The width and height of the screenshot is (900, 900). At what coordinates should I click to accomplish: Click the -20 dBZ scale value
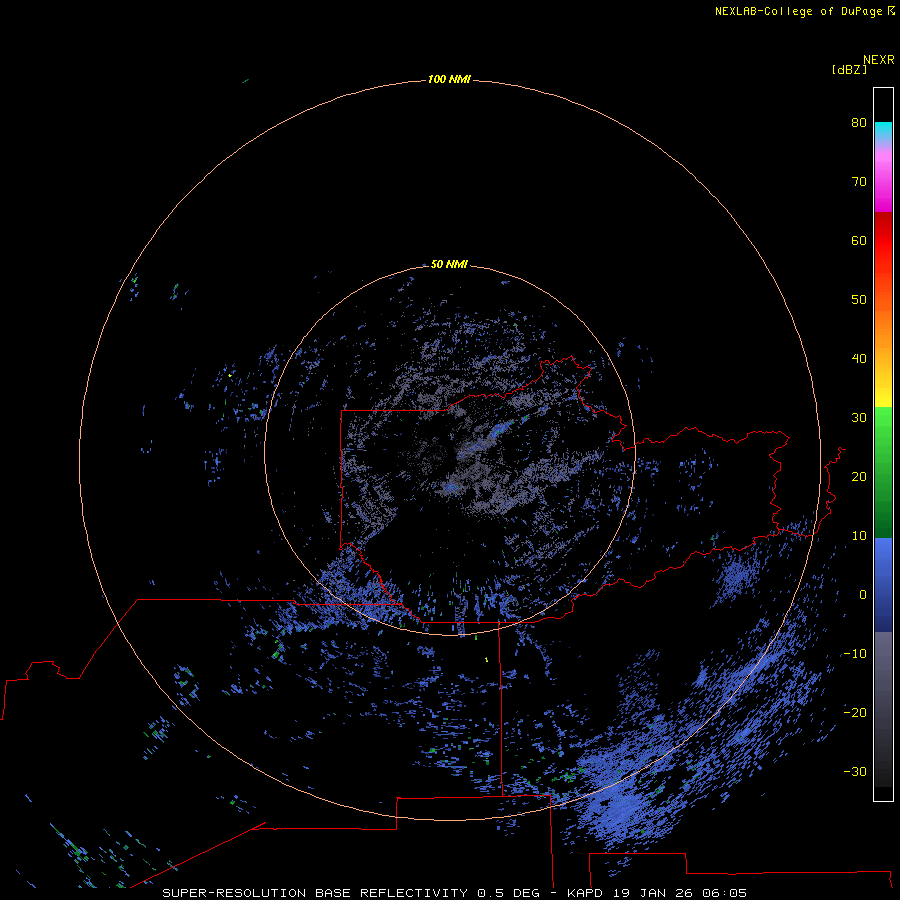coord(855,713)
